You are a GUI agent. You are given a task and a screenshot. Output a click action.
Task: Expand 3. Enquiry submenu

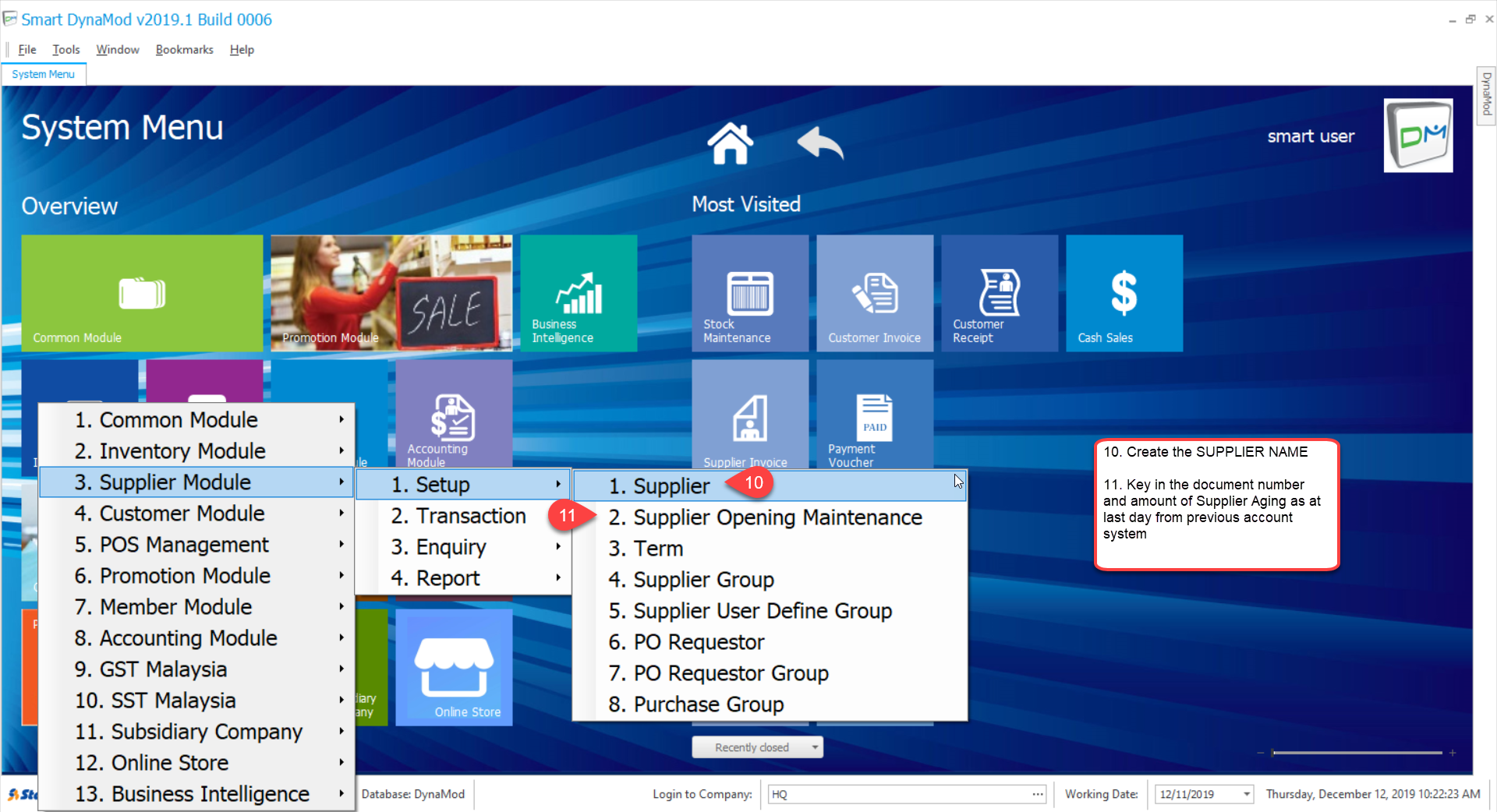pos(464,547)
